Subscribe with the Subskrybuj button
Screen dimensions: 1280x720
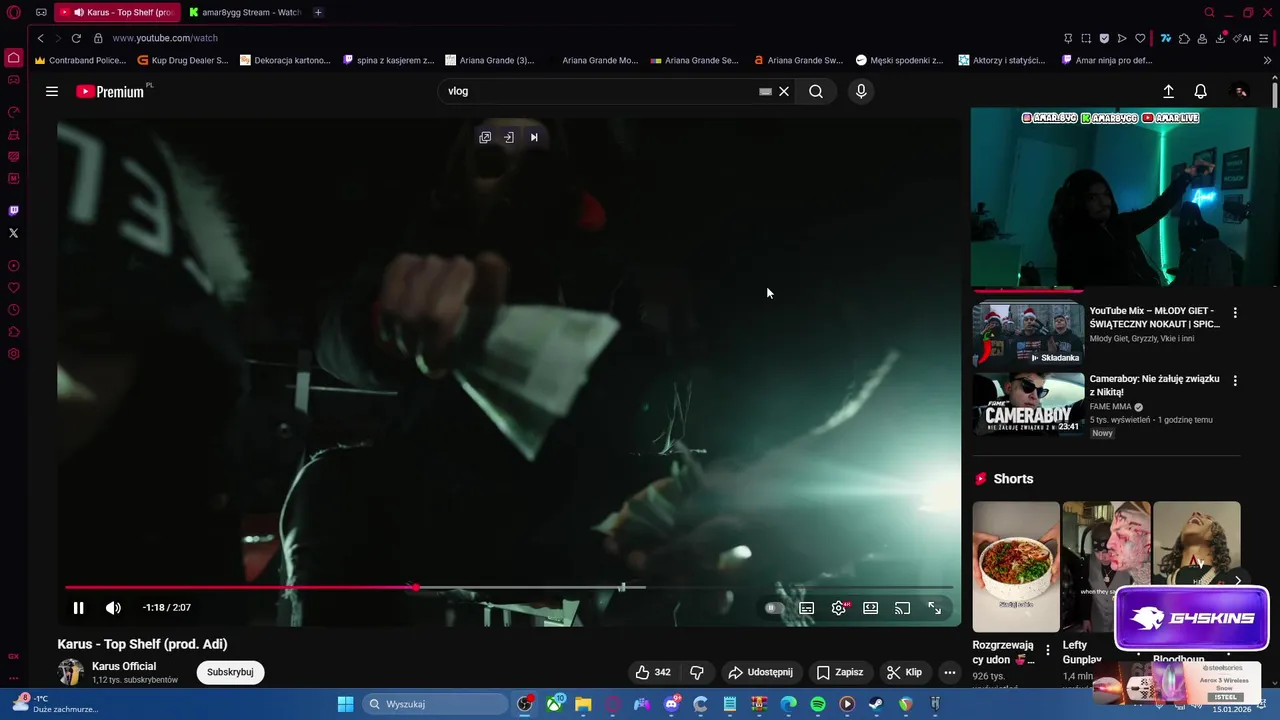tap(230, 672)
